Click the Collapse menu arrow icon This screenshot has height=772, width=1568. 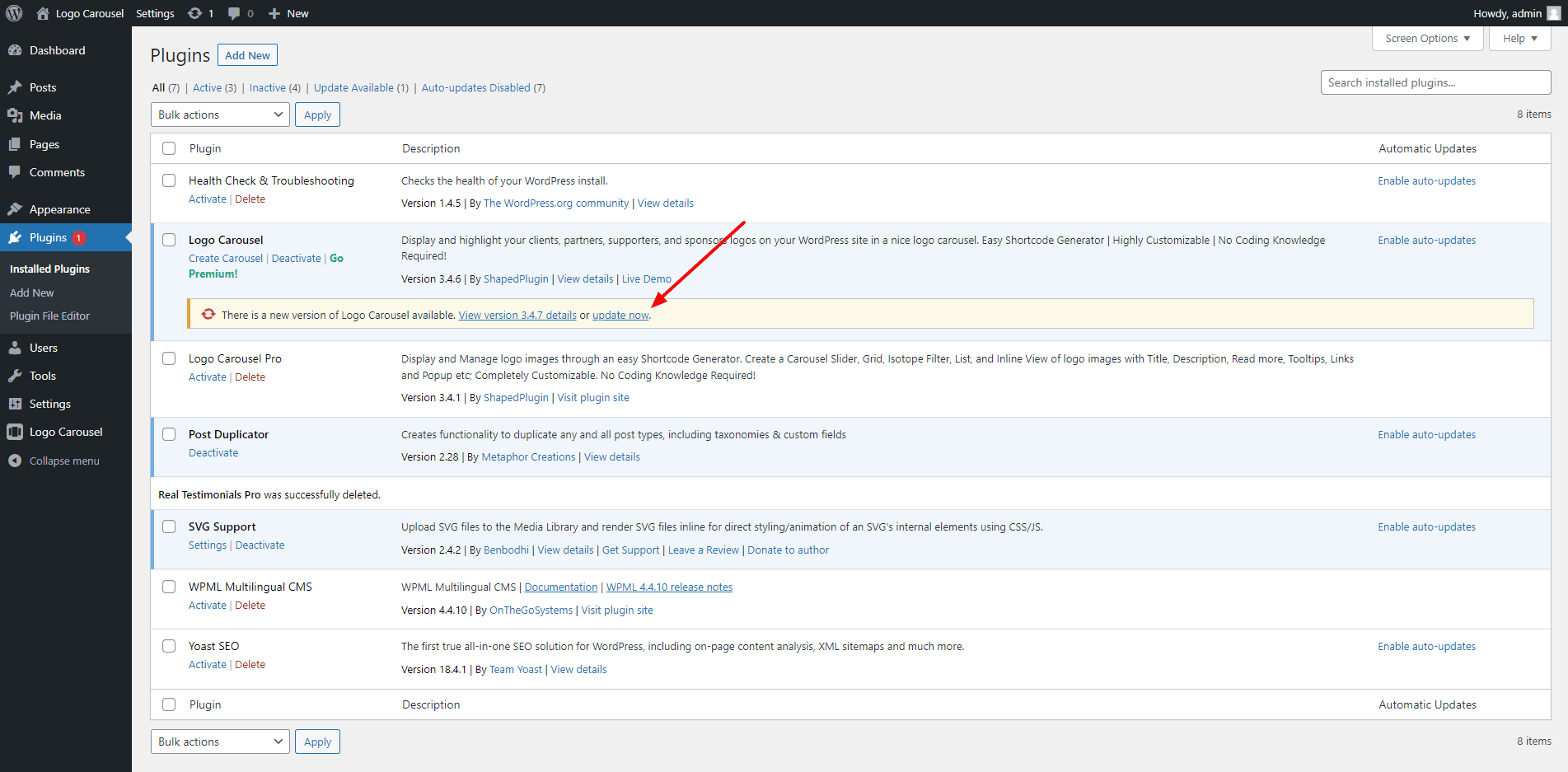15,461
